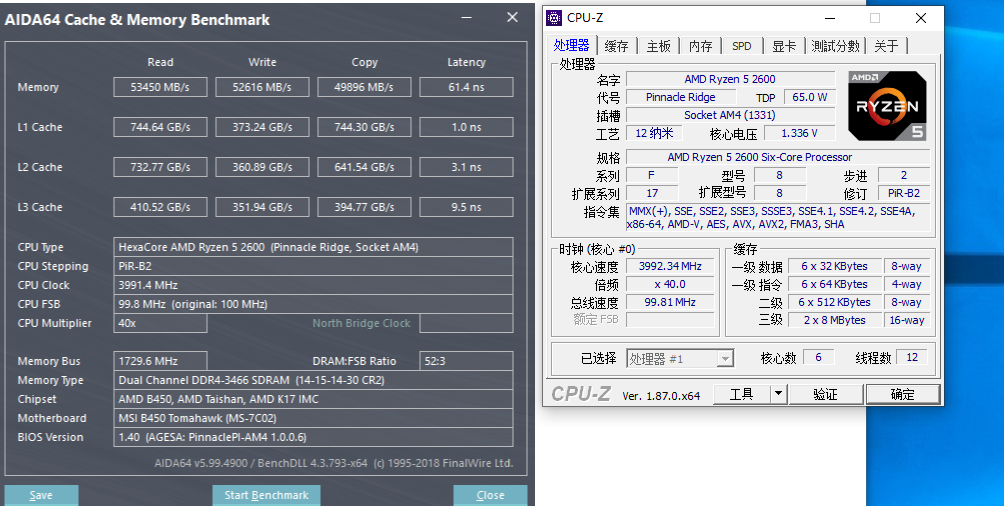The height and width of the screenshot is (506, 1004).
Task: Click the 确定 (OK) button in CPU-Z
Action: (x=903, y=394)
